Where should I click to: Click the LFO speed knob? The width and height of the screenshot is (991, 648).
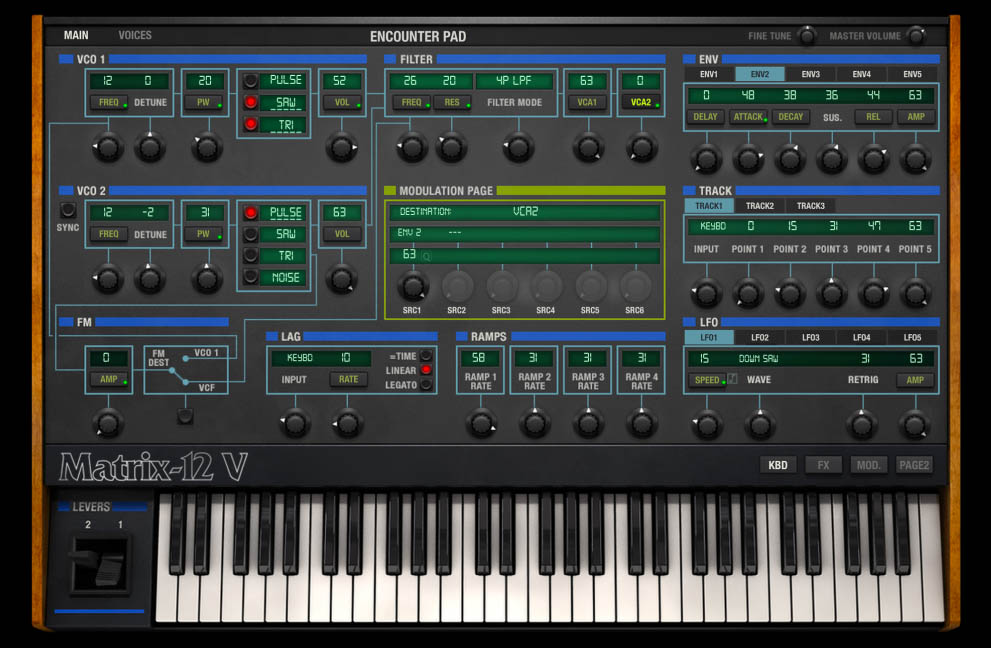(x=707, y=424)
